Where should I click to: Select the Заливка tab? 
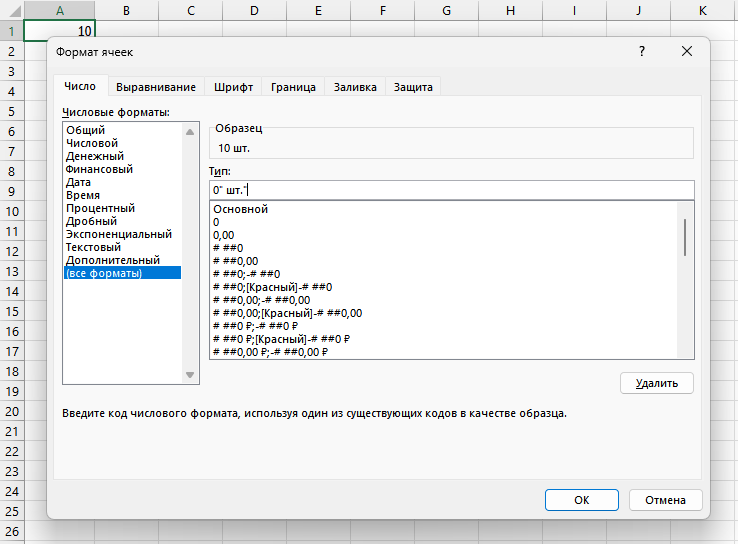tap(355, 87)
